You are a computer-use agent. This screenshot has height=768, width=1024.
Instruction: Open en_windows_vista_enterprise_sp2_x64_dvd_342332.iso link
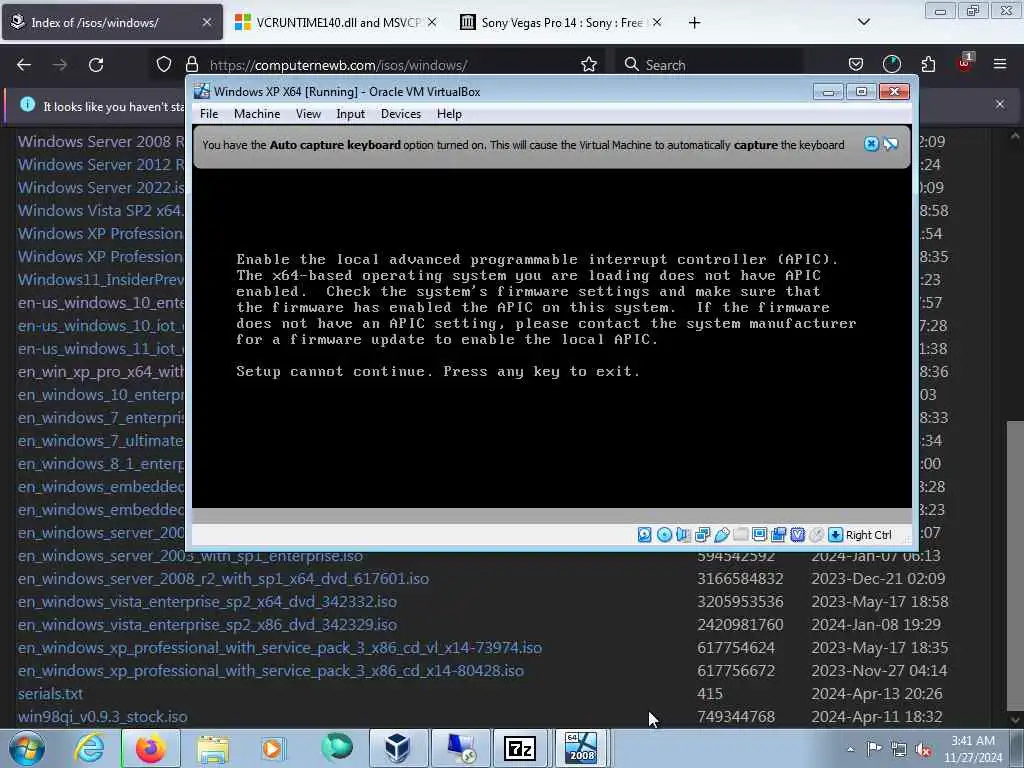(x=207, y=601)
